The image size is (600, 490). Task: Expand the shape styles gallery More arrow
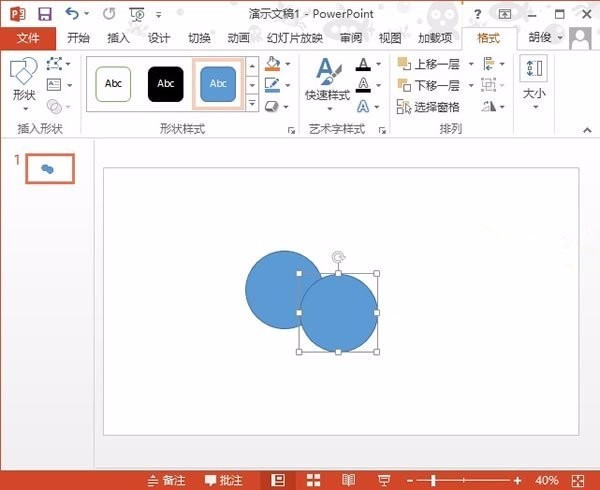[x=252, y=104]
